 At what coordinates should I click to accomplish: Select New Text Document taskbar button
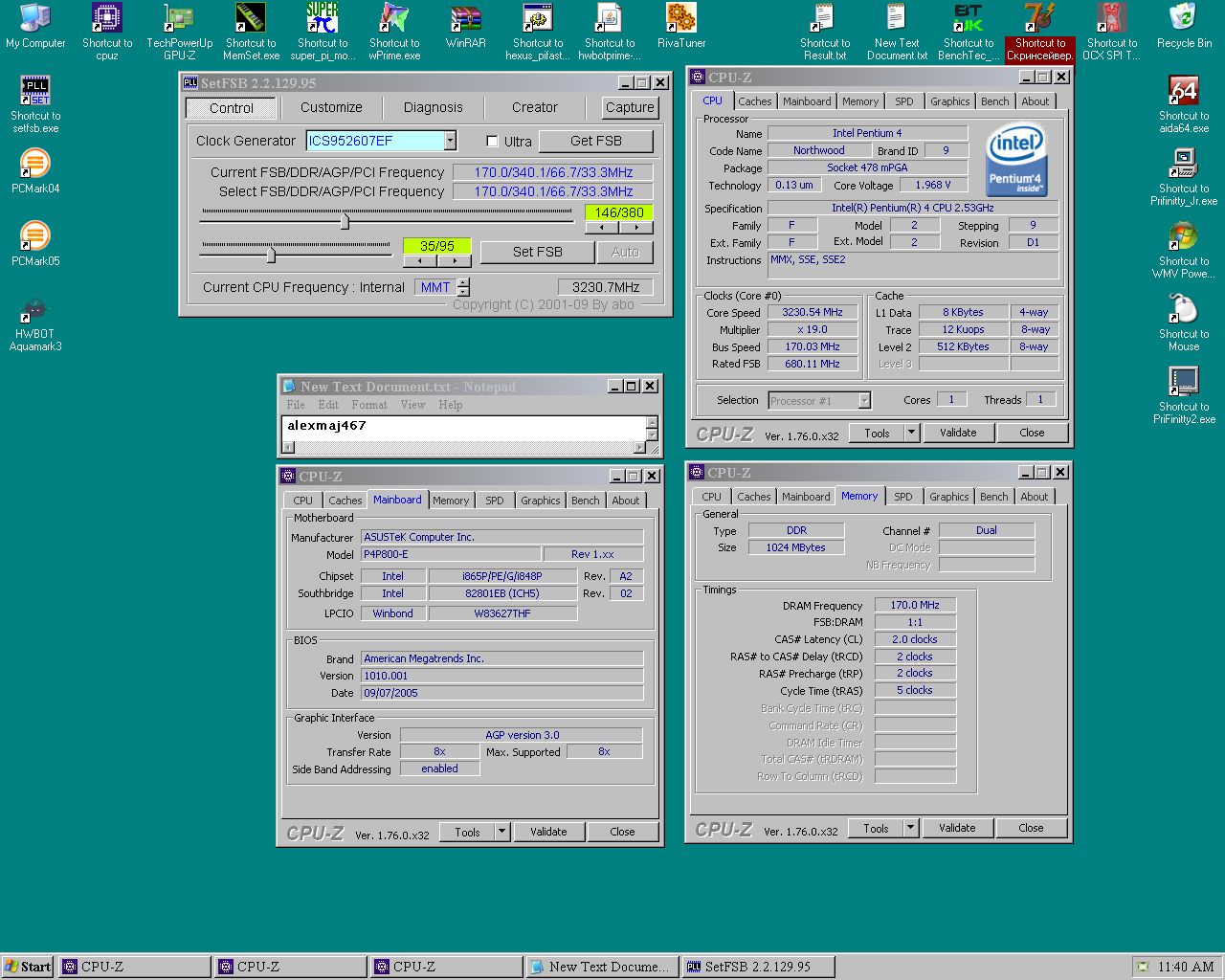pos(603,967)
